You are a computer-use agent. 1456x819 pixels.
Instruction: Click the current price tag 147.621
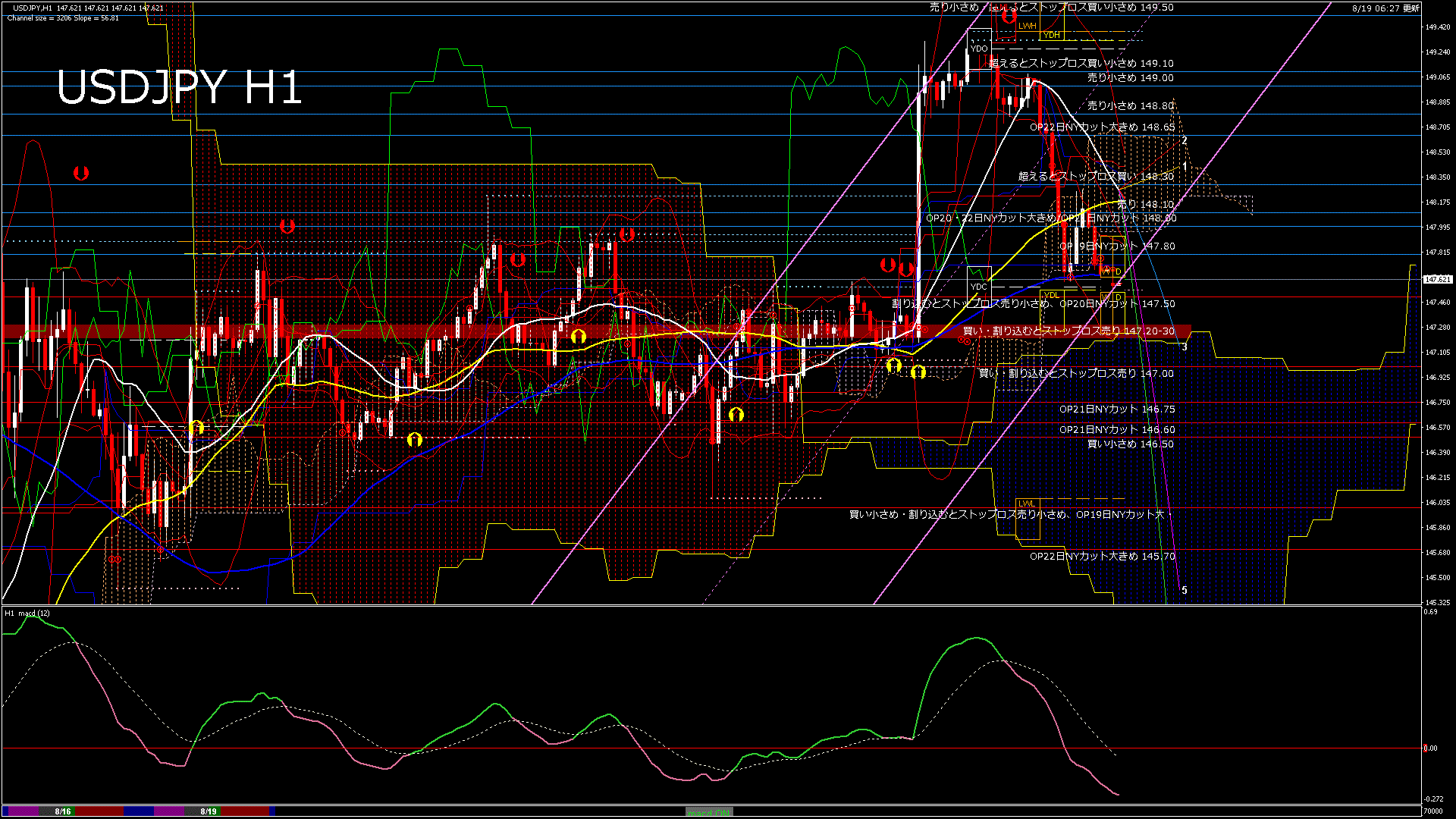click(x=1437, y=279)
